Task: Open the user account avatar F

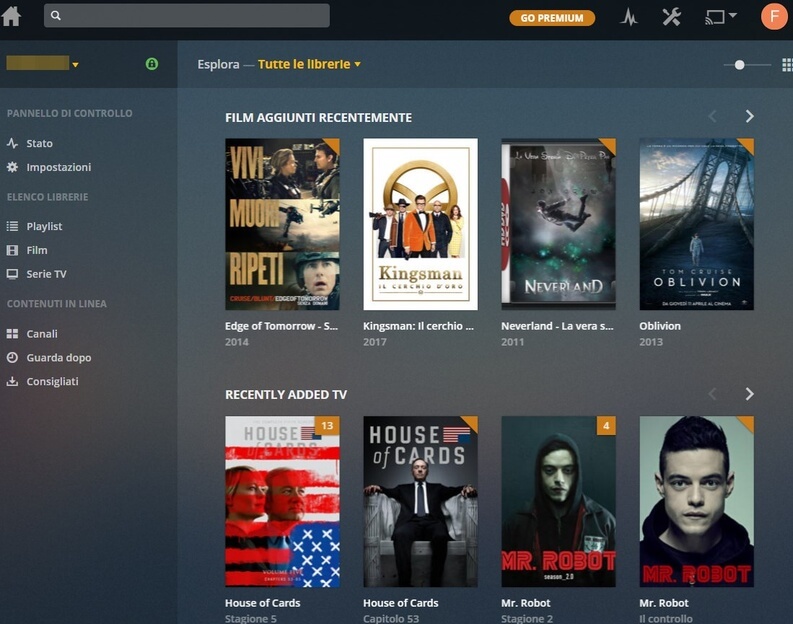Action: coord(774,16)
